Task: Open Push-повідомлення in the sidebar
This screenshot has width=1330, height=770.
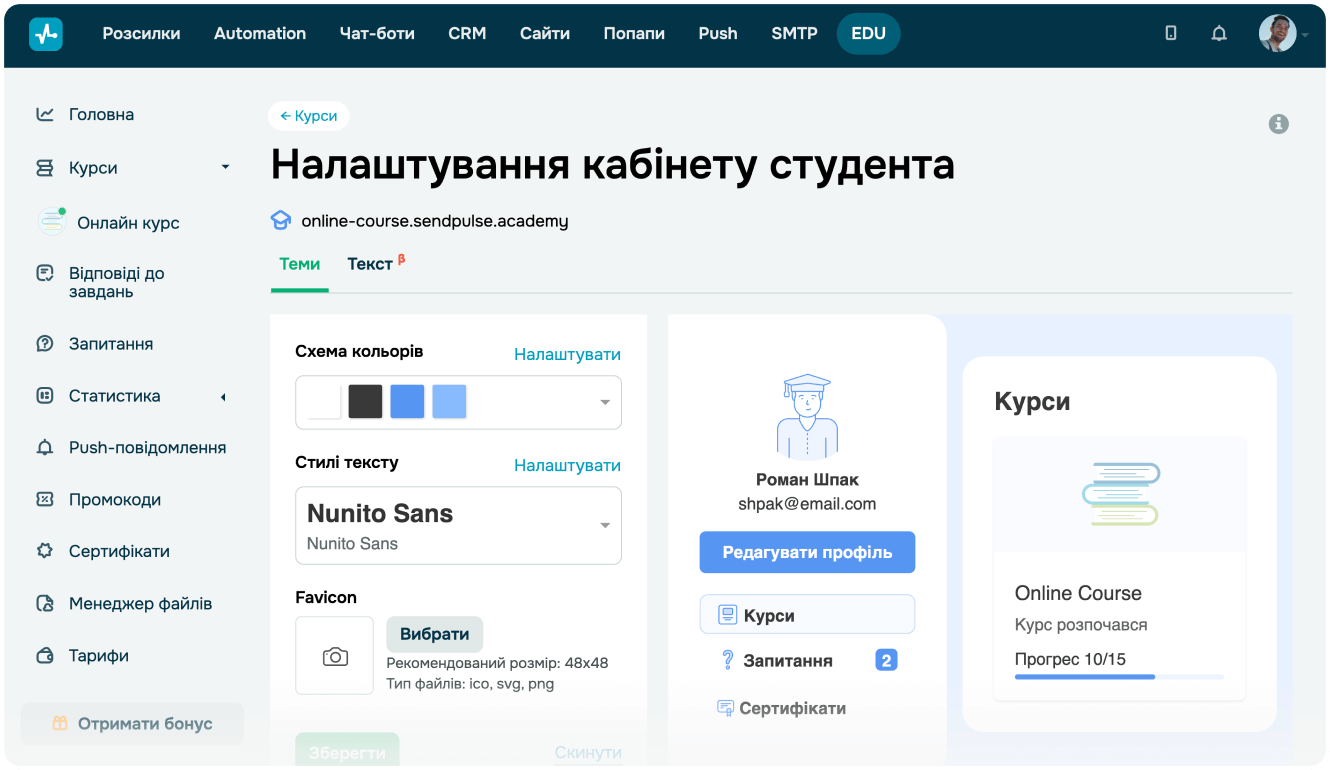Action: 147,447
